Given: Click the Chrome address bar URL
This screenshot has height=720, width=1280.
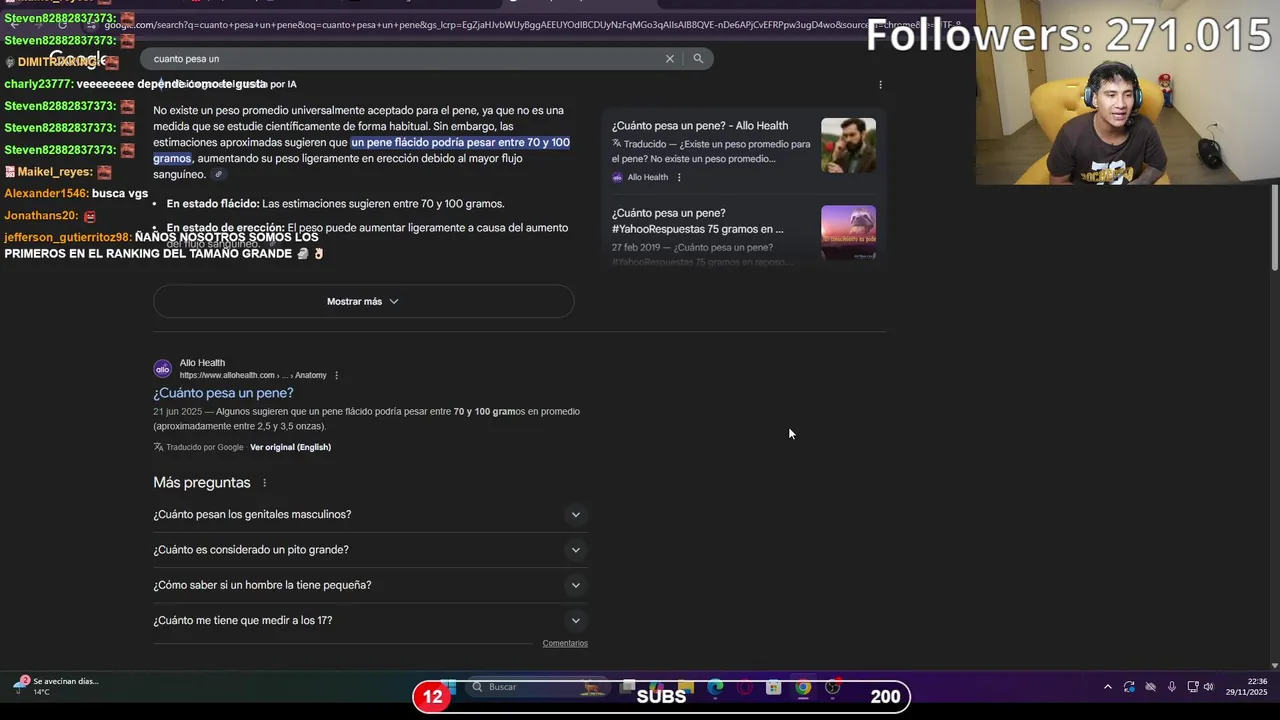Looking at the screenshot, I should (530, 25).
